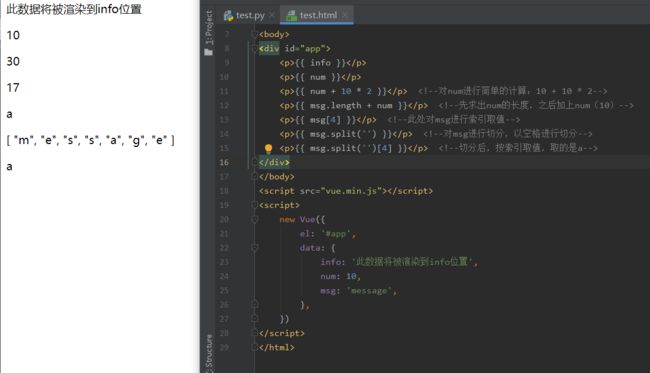Click fold marker at </html> line
The width and height of the screenshot is (650, 373).
[255, 347]
